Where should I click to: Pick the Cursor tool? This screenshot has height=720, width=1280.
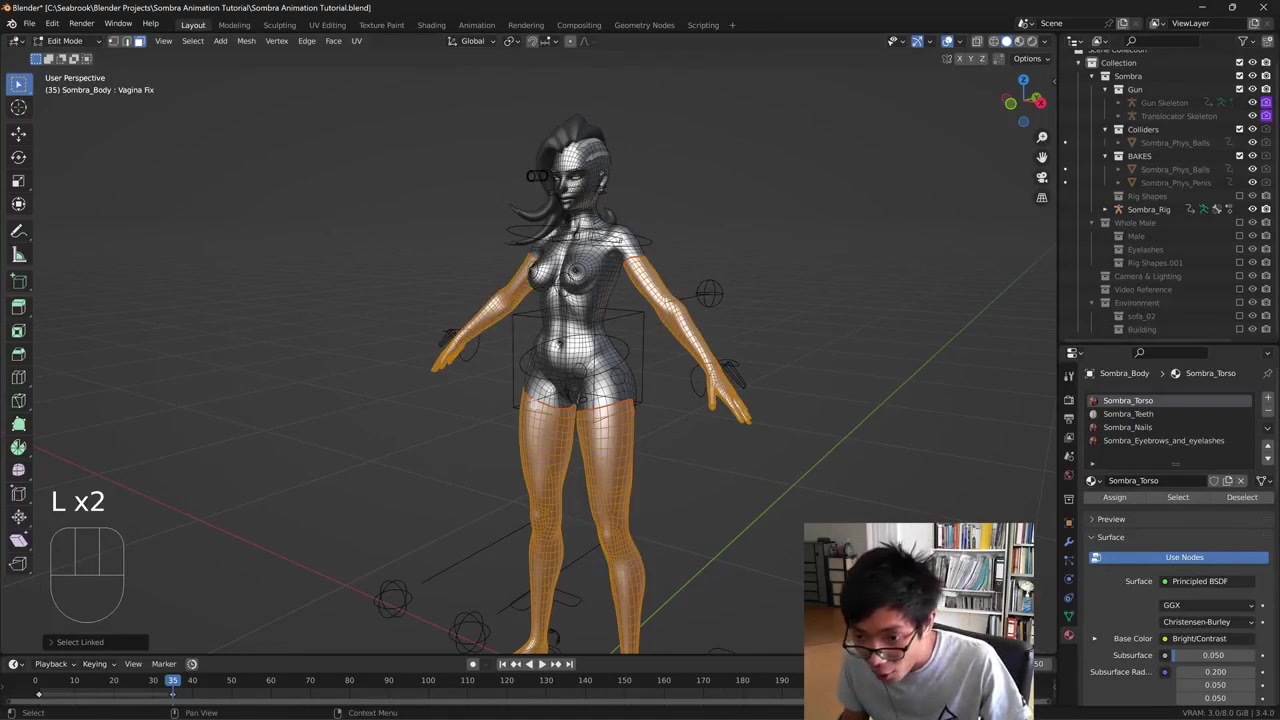click(18, 108)
